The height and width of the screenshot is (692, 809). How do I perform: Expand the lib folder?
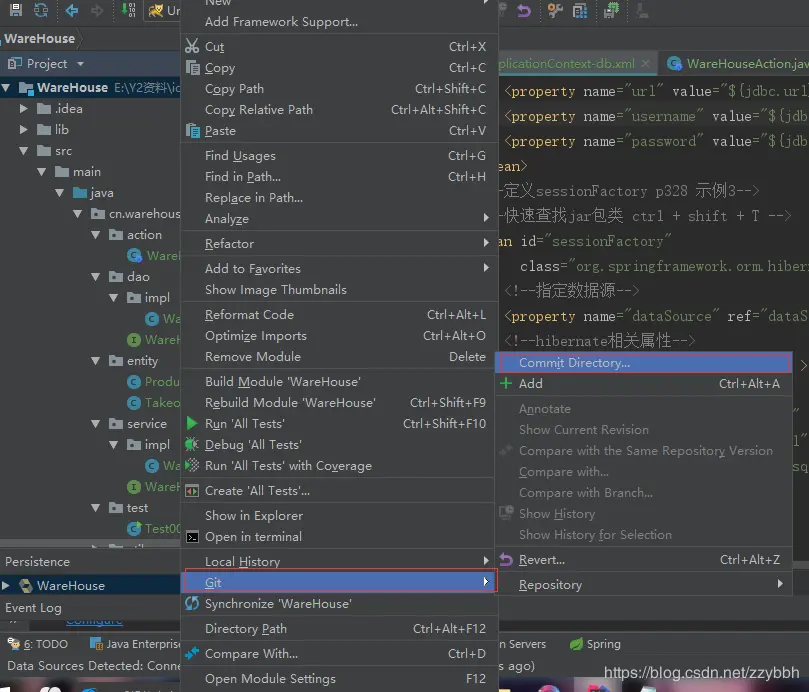pos(23,130)
